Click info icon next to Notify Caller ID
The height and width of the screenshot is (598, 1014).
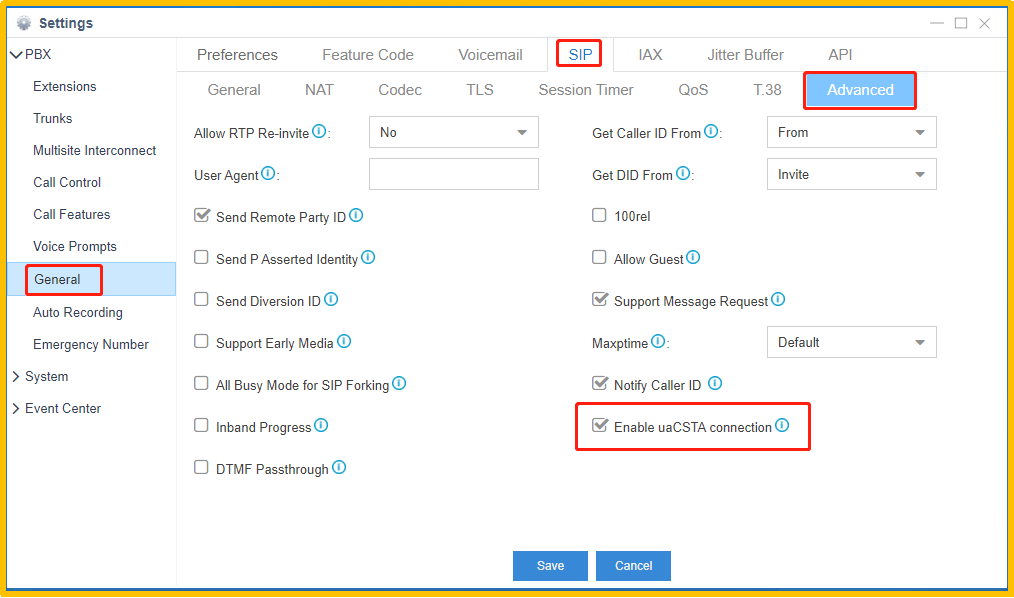715,383
